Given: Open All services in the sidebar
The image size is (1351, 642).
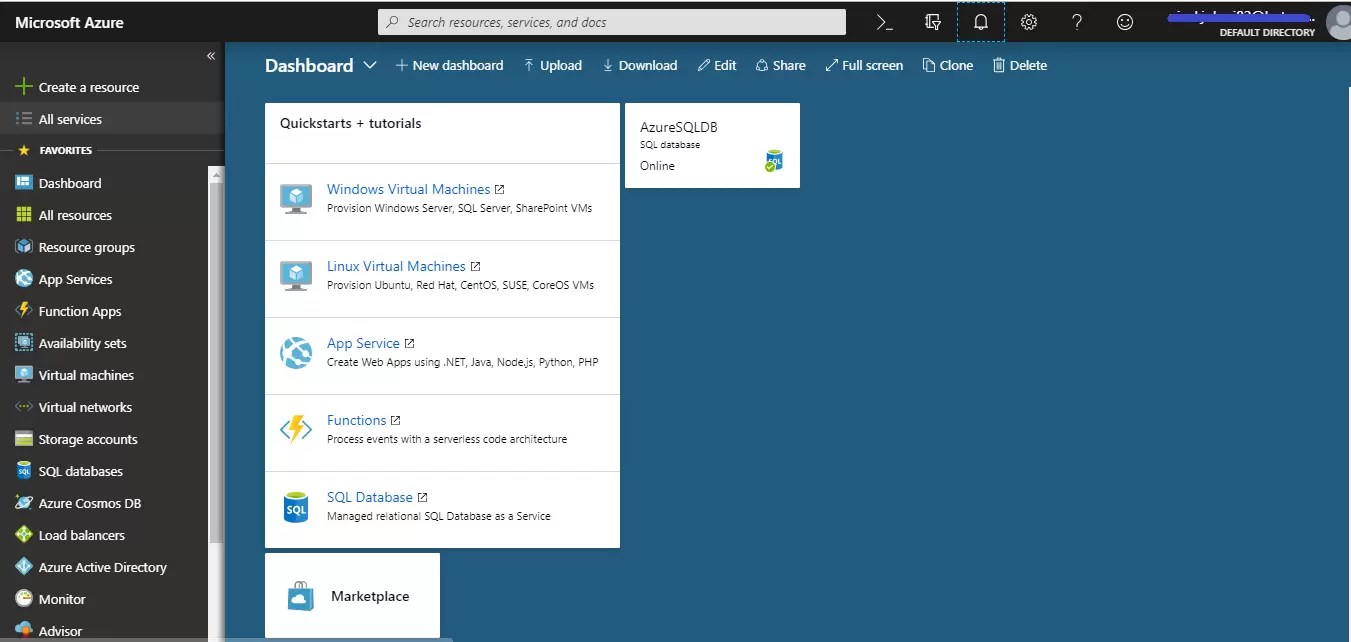Looking at the screenshot, I should pos(112,119).
